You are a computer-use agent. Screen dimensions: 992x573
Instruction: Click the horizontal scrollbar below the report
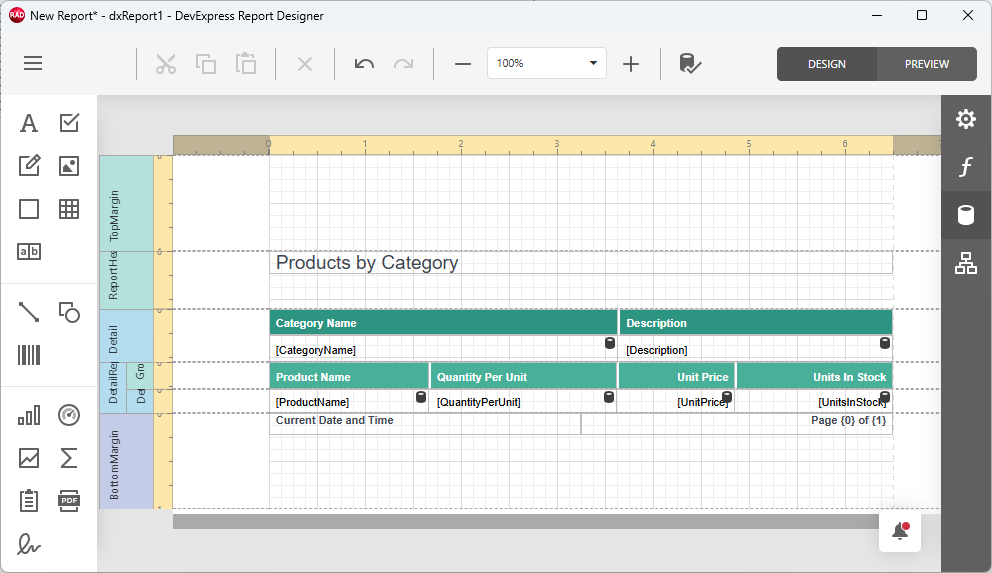pos(526,521)
